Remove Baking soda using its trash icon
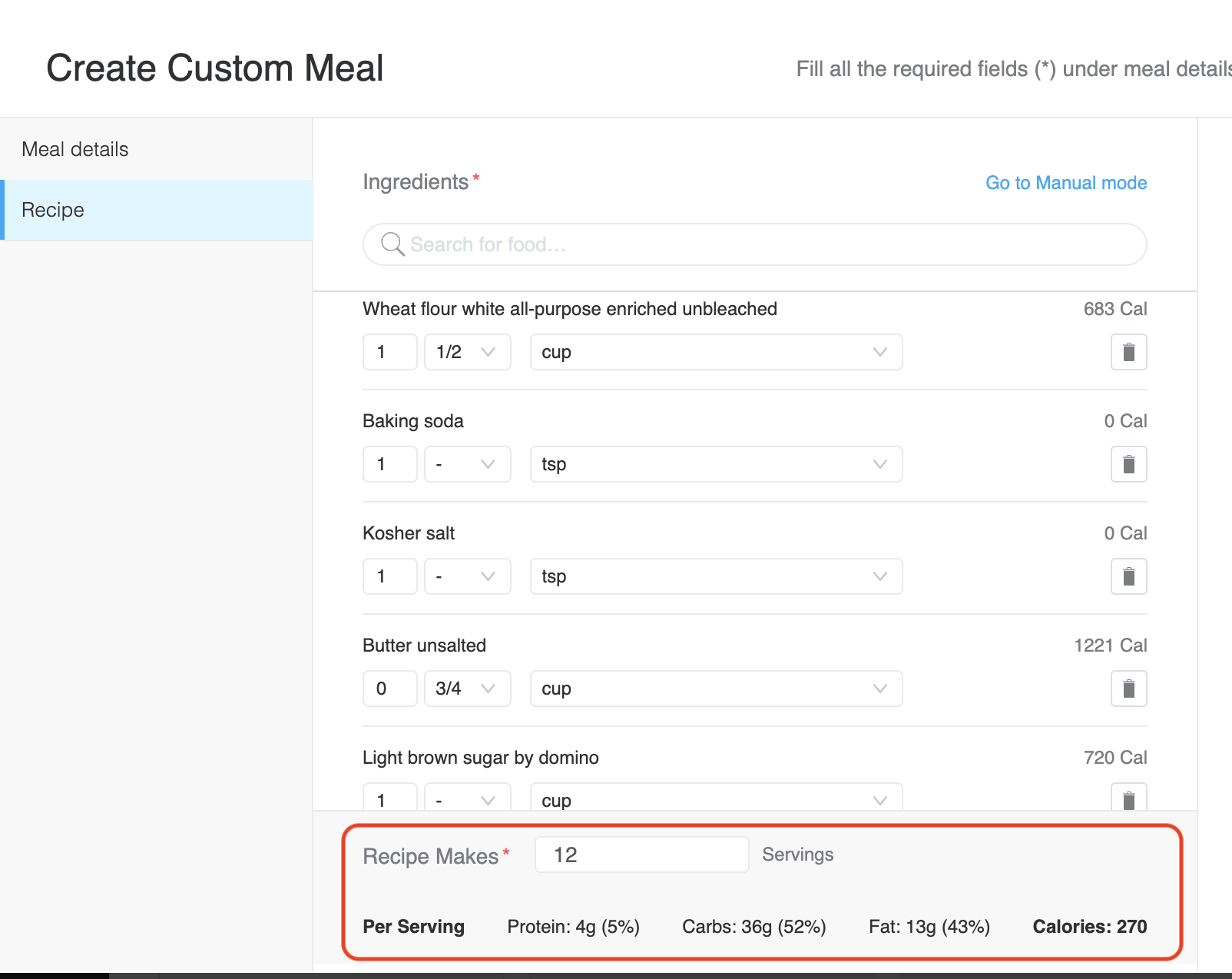 pos(1128,464)
